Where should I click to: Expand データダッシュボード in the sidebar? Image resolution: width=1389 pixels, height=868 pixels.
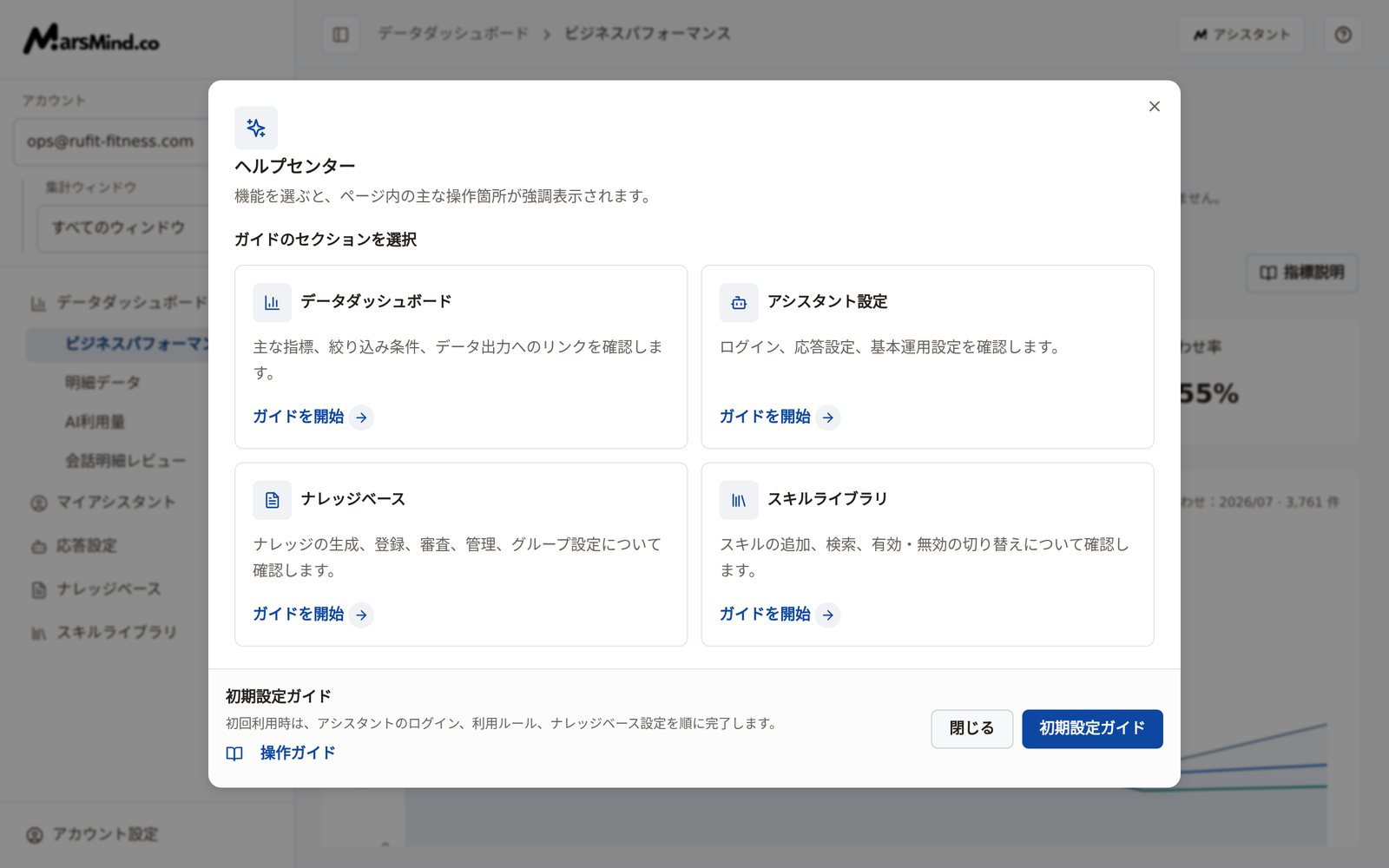click(x=122, y=303)
